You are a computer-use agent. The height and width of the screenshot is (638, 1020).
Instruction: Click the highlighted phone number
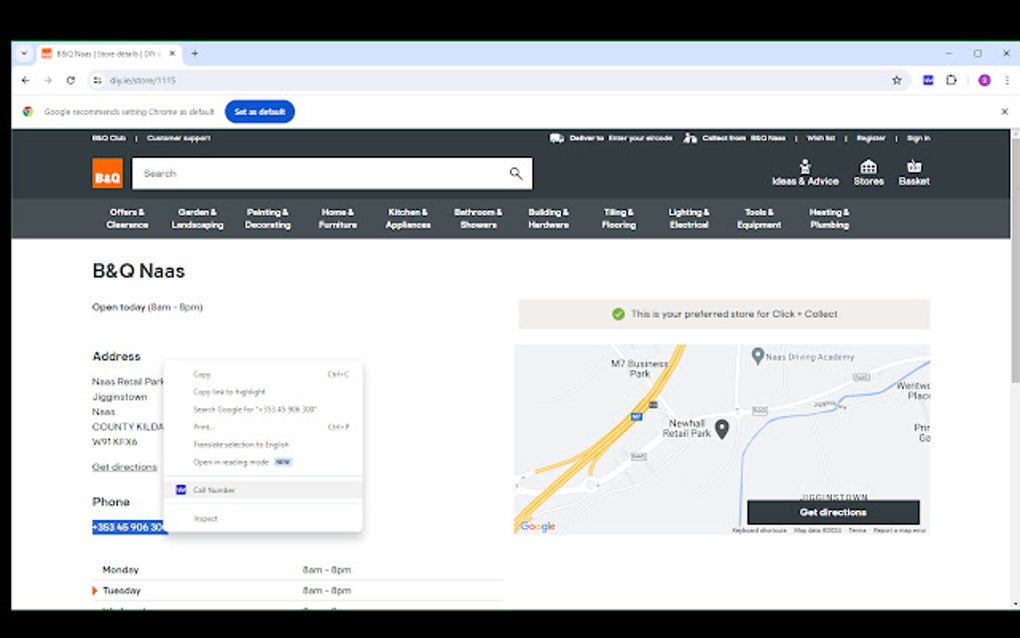coord(125,526)
